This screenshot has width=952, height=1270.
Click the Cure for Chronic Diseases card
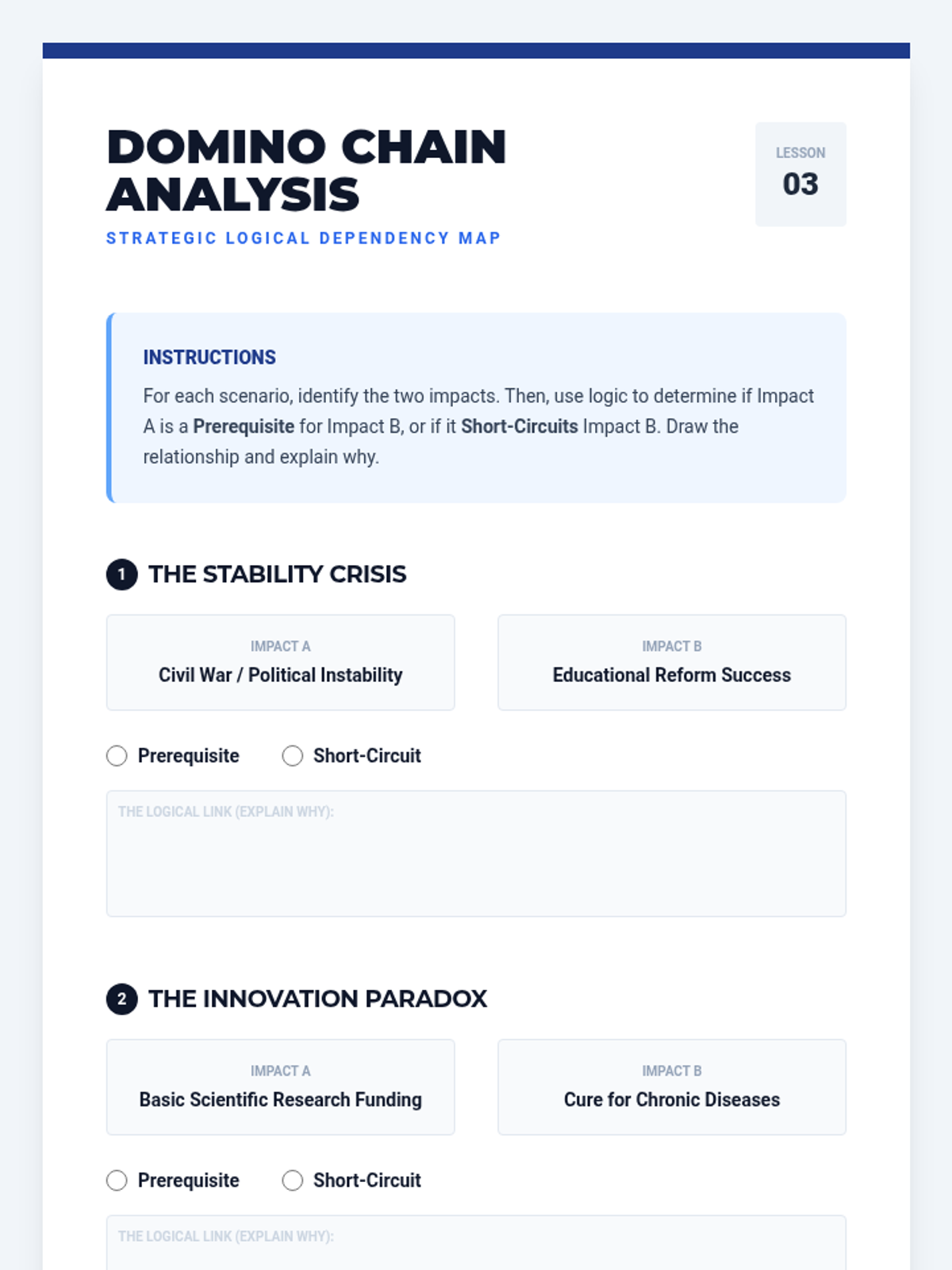point(672,1087)
